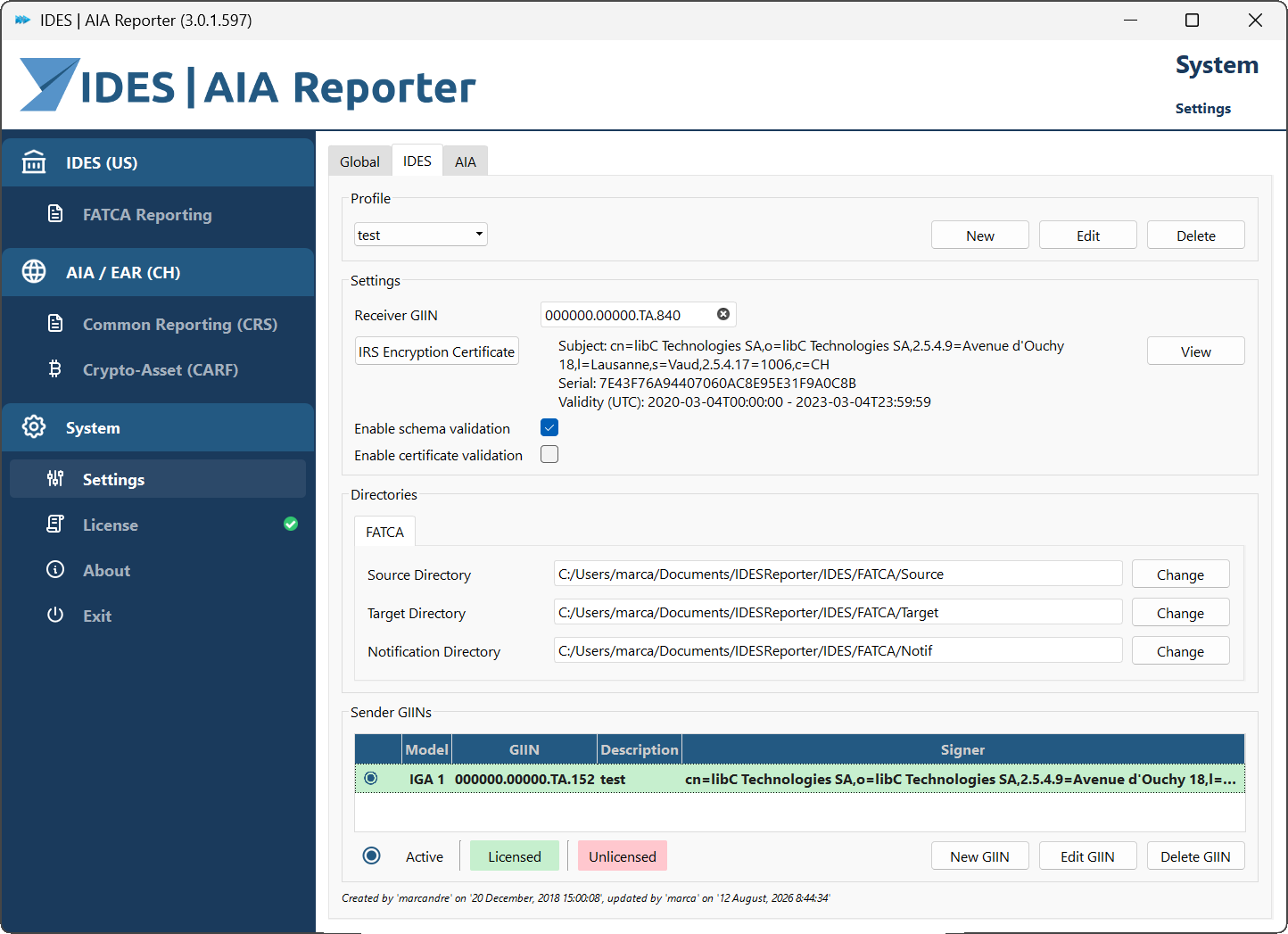1288x934 pixels.
Task: Click the document icon next to FATCA Reporting
Action: pos(55,214)
